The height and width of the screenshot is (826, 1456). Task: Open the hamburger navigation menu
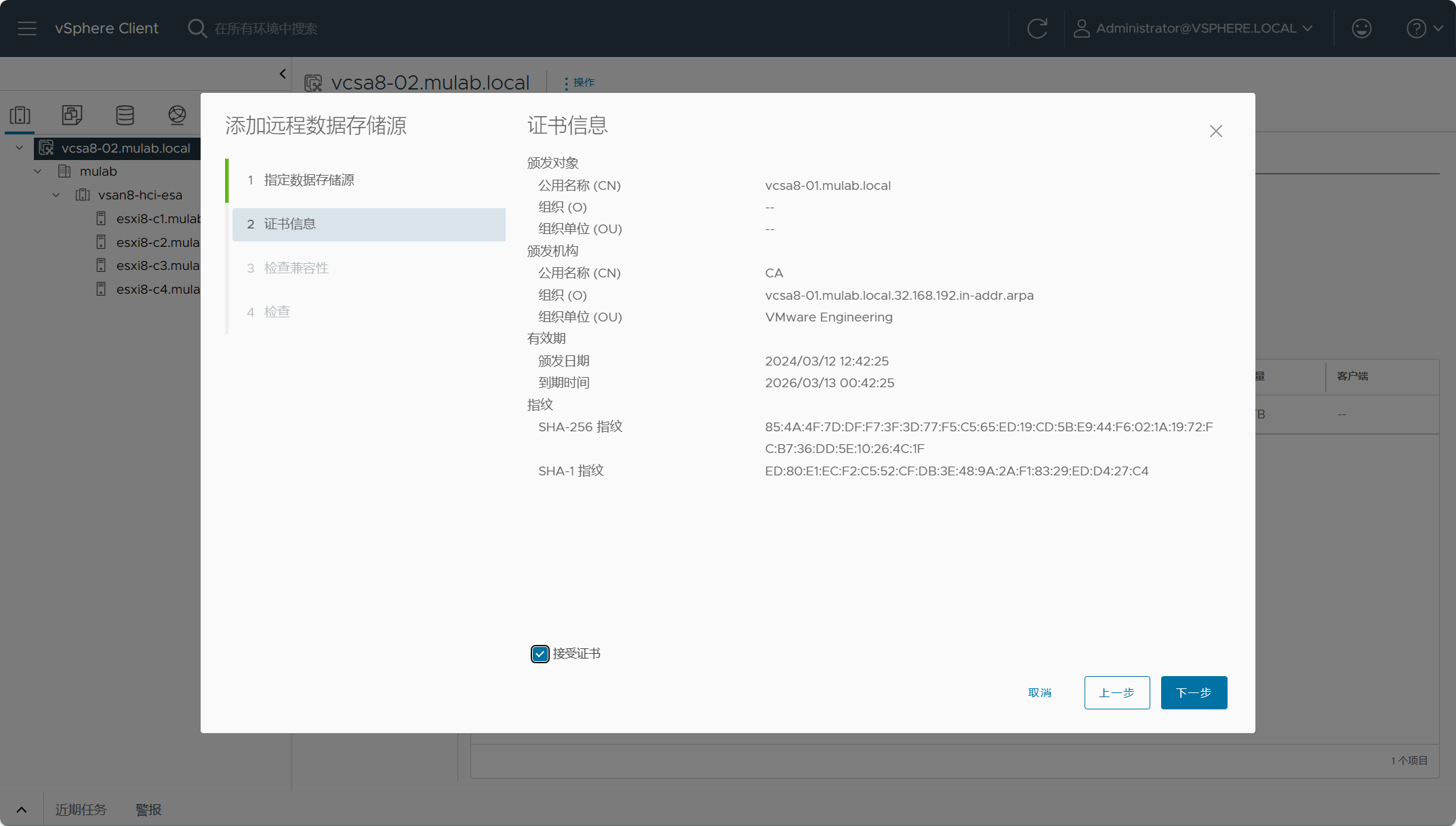click(x=27, y=28)
